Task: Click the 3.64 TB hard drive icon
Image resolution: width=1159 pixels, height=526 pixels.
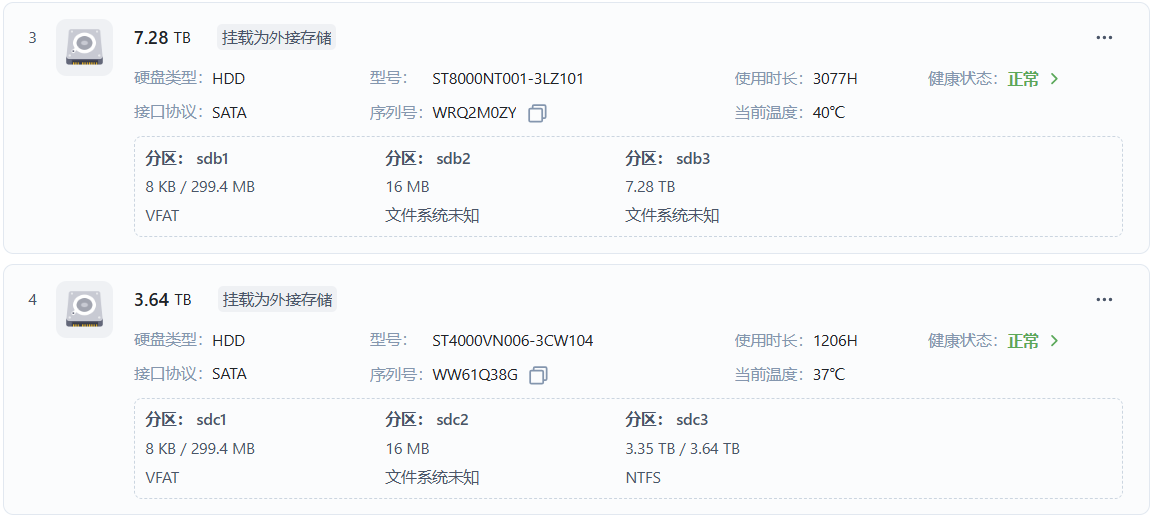Action: click(x=84, y=309)
